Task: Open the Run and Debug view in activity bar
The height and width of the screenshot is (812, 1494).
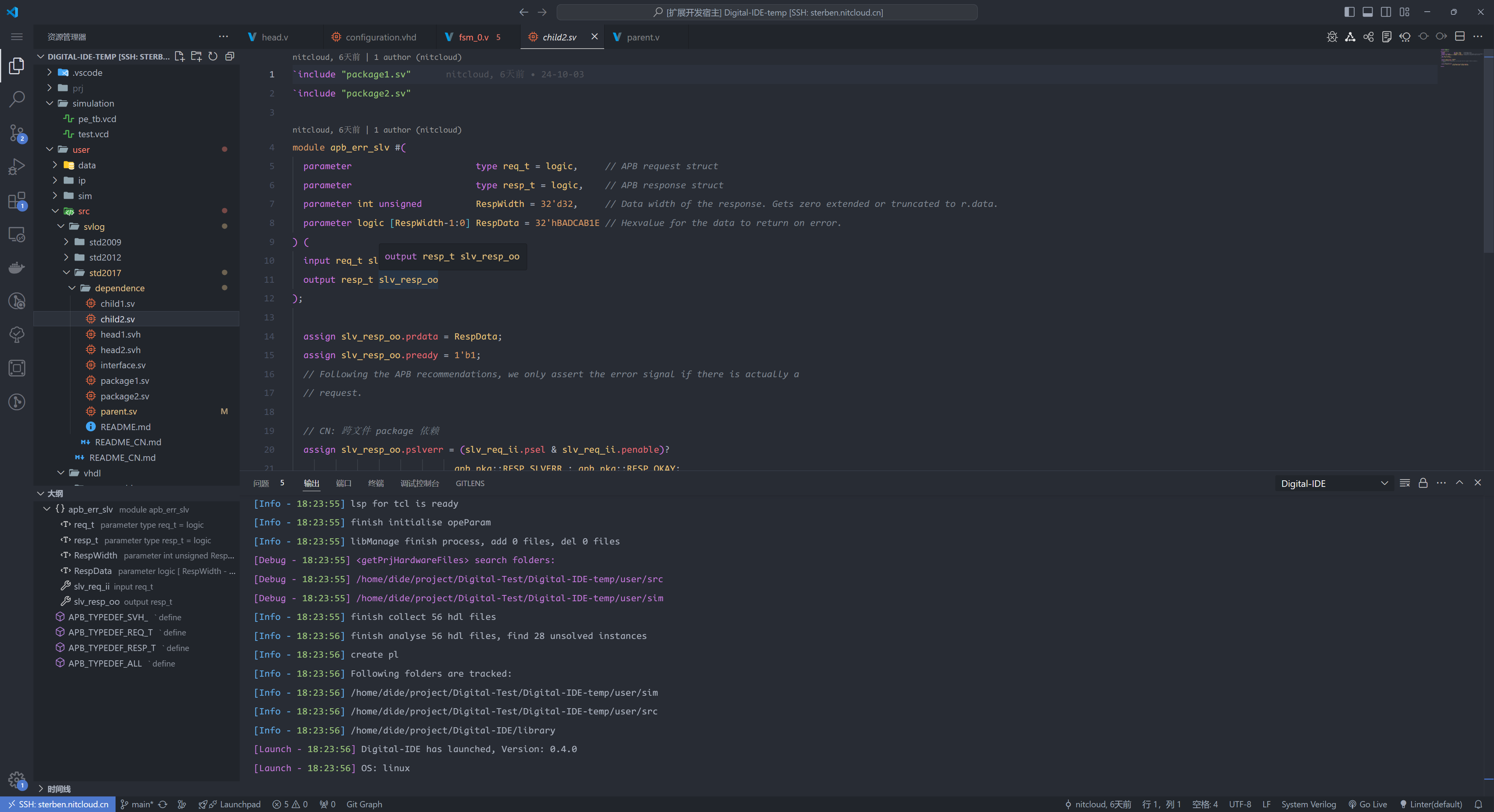Action: (17, 166)
